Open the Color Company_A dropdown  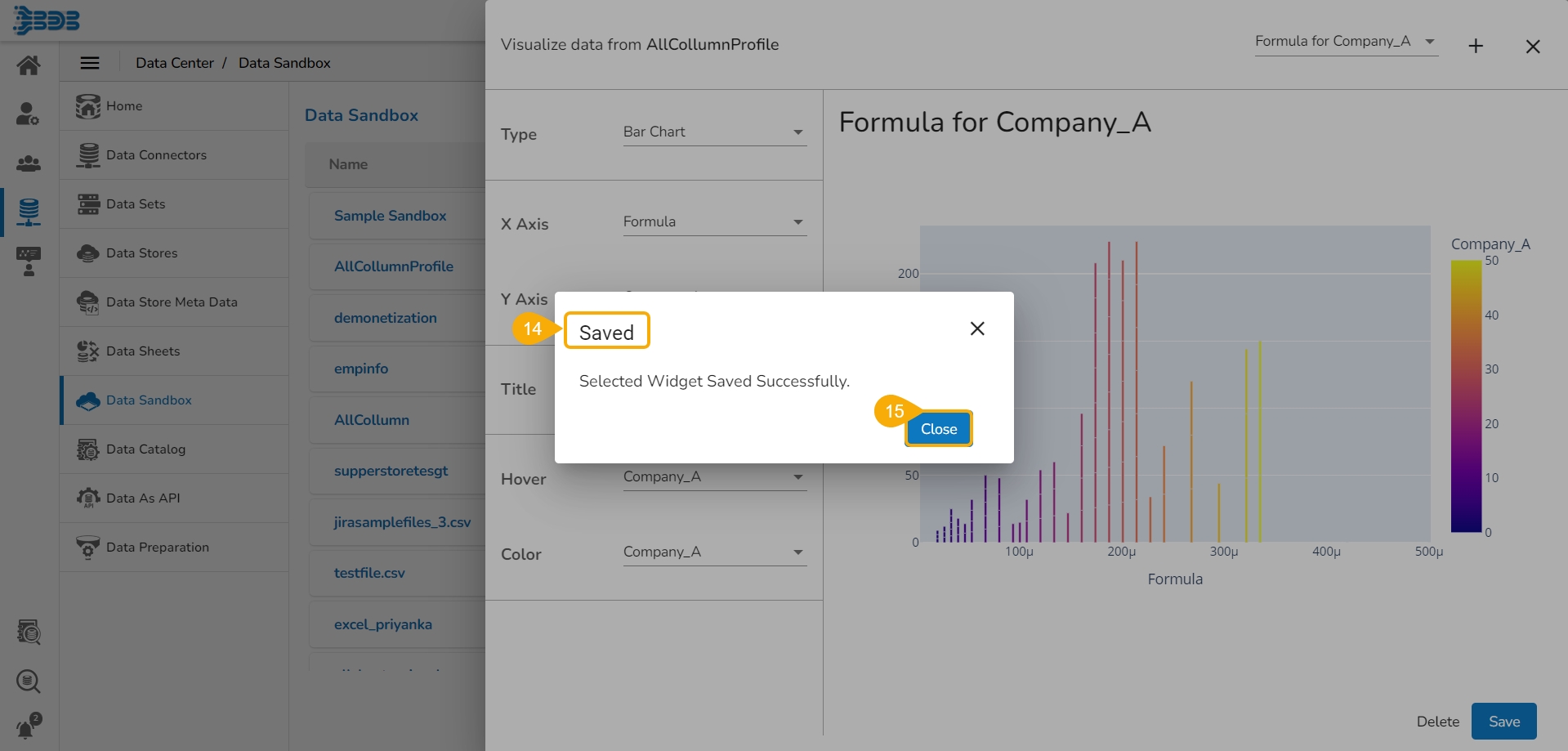tap(714, 552)
